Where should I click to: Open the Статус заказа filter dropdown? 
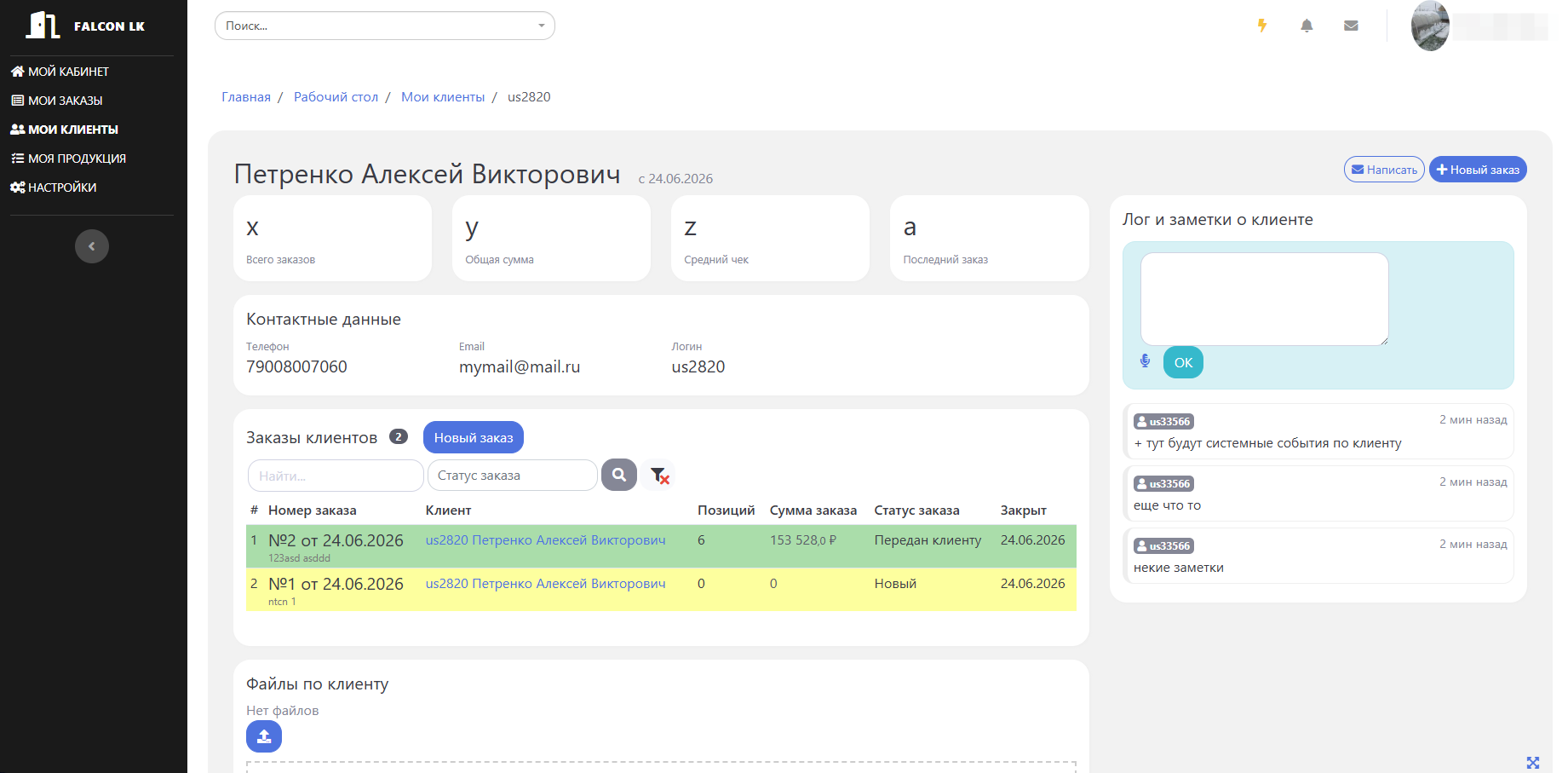click(x=512, y=476)
